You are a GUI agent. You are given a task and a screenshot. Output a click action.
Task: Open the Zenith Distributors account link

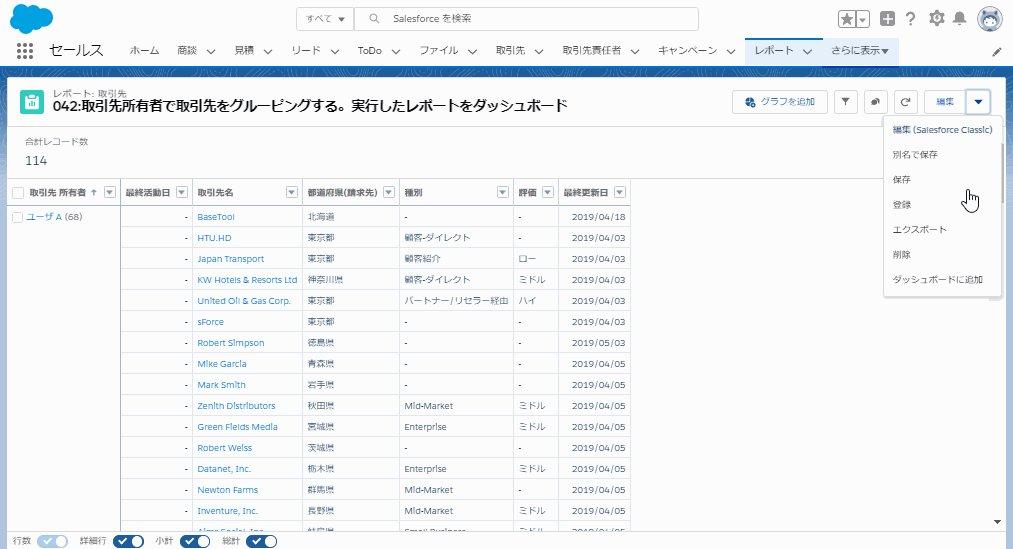pyautogui.click(x=236, y=406)
